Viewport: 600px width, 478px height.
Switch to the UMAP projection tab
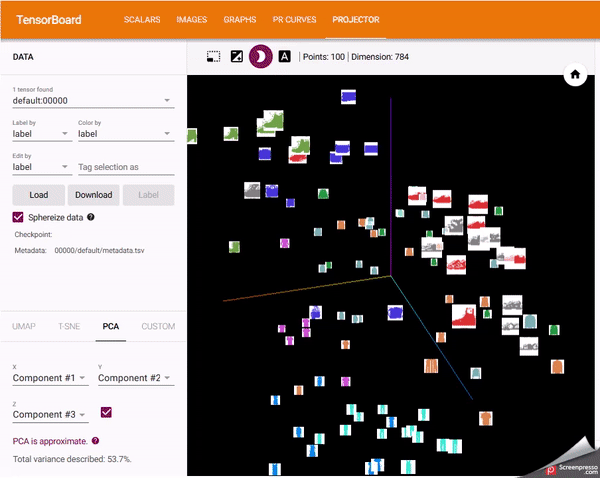pyautogui.click(x=24, y=326)
